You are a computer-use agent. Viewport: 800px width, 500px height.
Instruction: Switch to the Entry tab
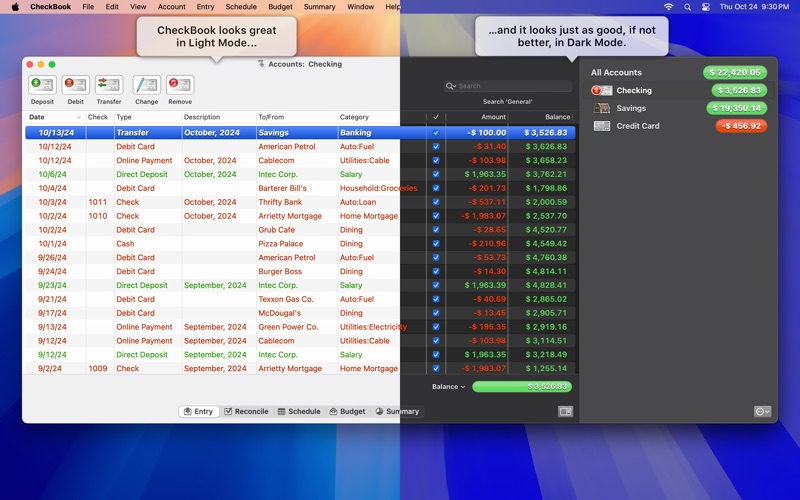tap(198, 411)
